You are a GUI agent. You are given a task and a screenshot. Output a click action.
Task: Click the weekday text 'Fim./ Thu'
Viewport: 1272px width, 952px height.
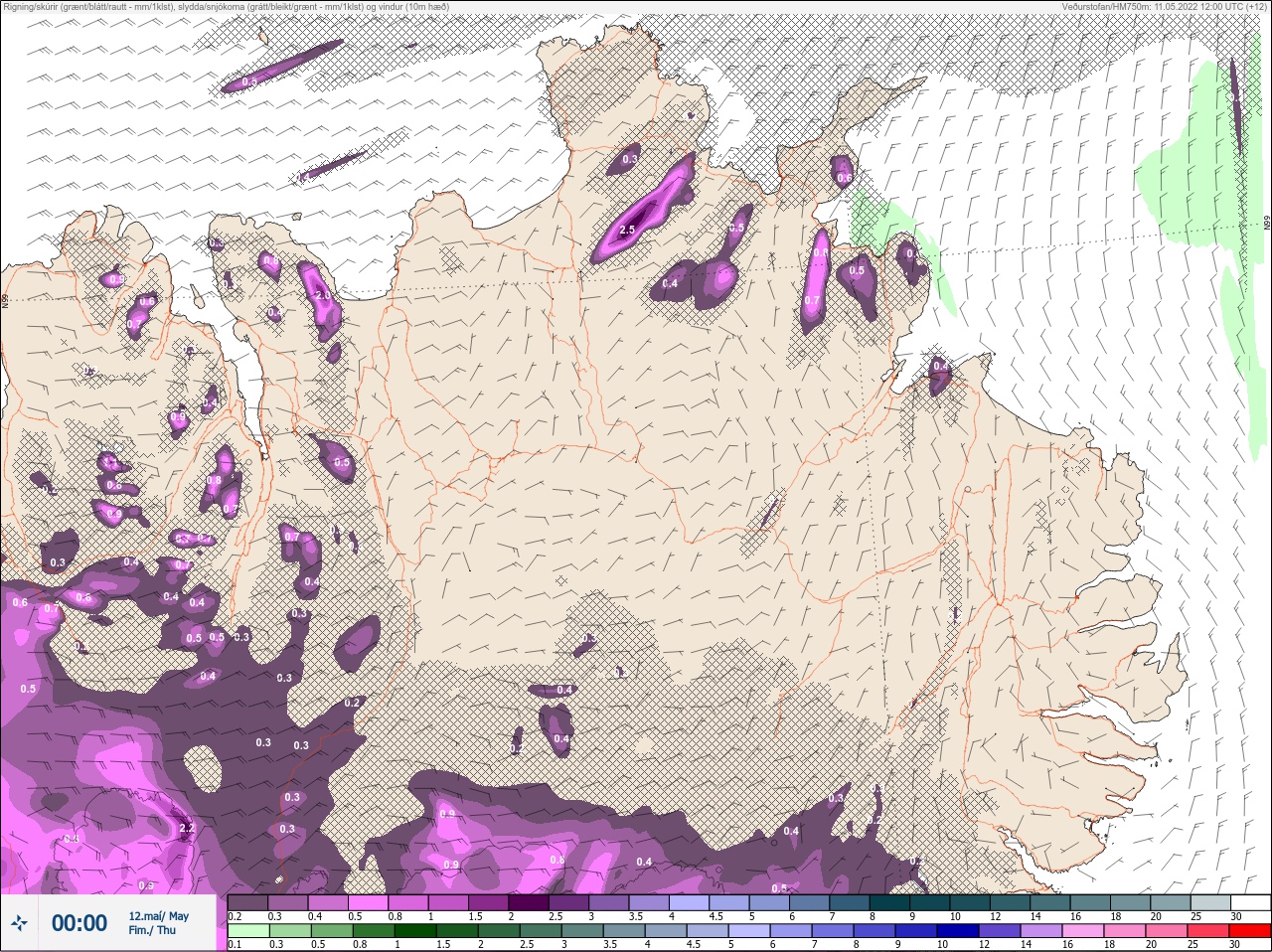point(152,930)
